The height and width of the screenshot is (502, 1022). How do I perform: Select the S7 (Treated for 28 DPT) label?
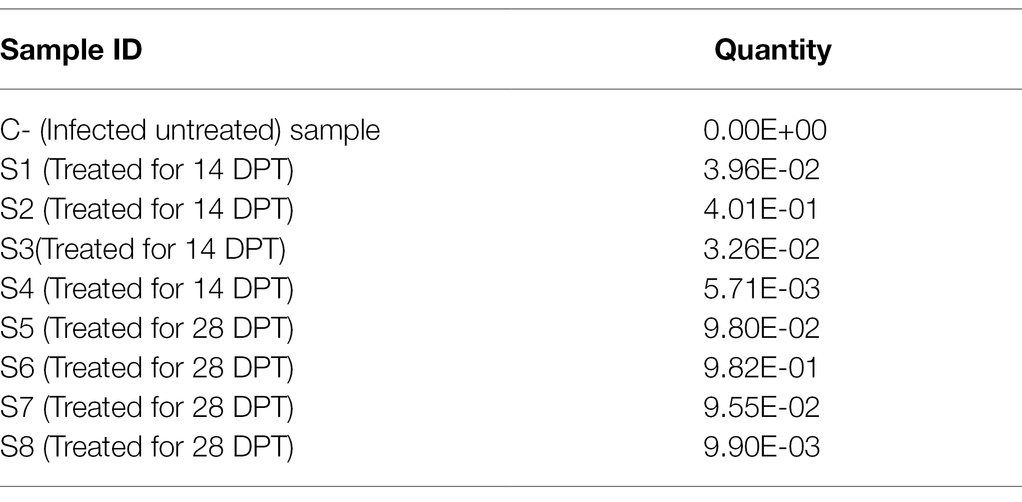pos(147,408)
